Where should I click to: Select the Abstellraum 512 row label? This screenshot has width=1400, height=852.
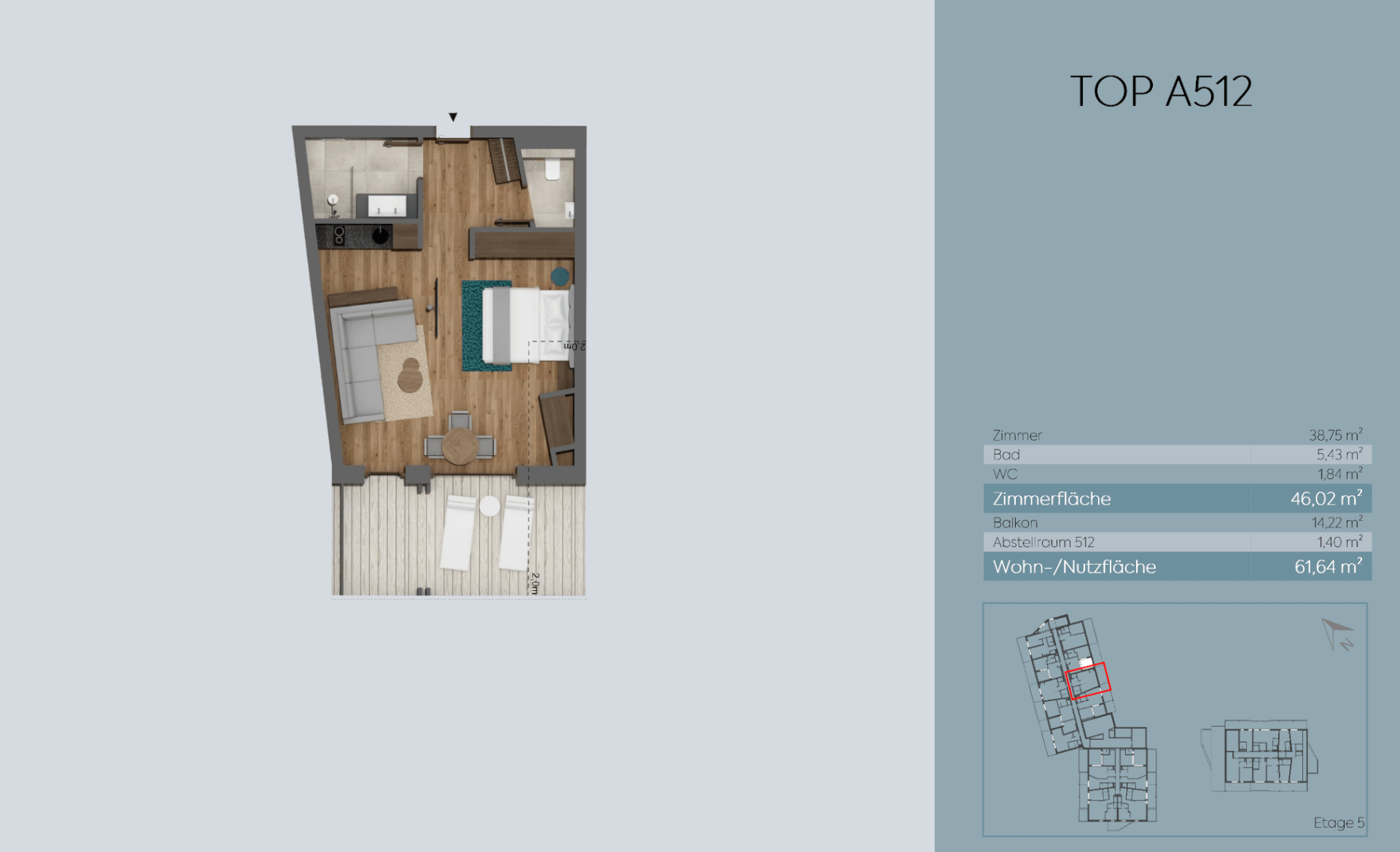[x=1043, y=543]
